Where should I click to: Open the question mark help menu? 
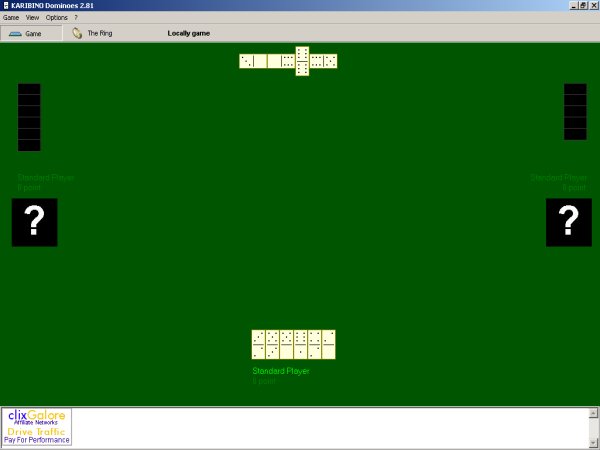coord(76,18)
